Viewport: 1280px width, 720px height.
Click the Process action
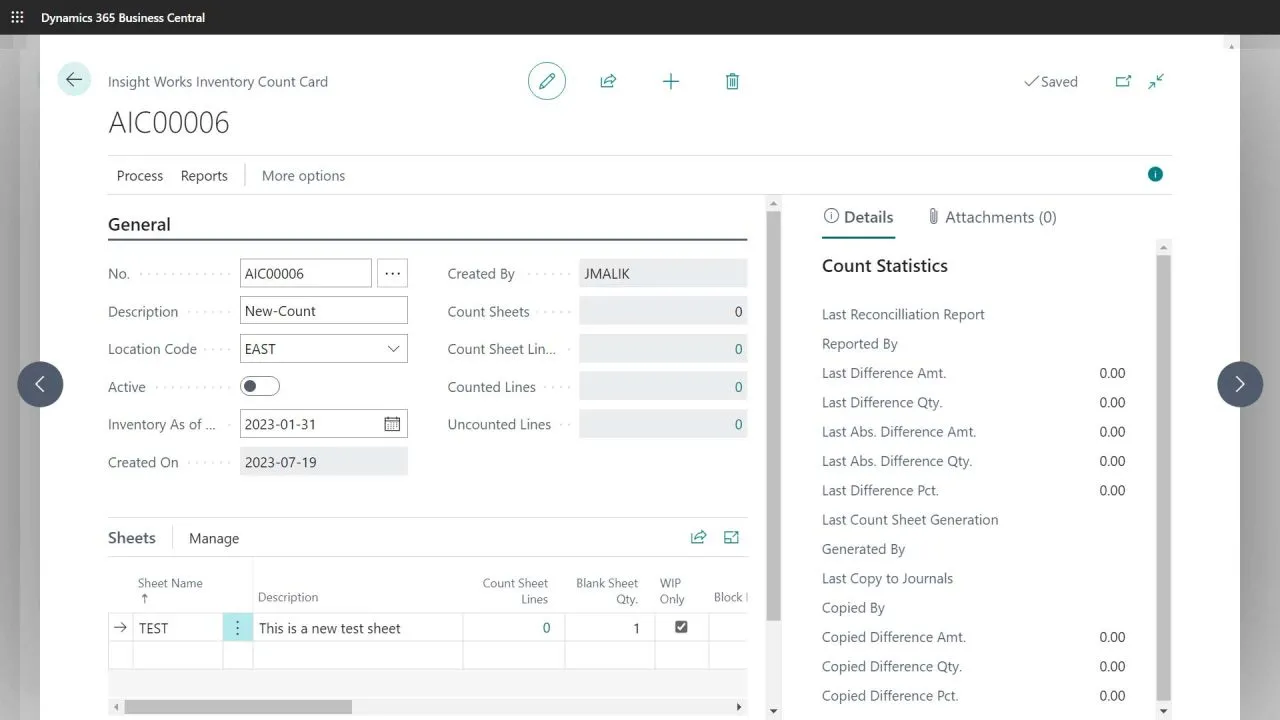tap(139, 175)
